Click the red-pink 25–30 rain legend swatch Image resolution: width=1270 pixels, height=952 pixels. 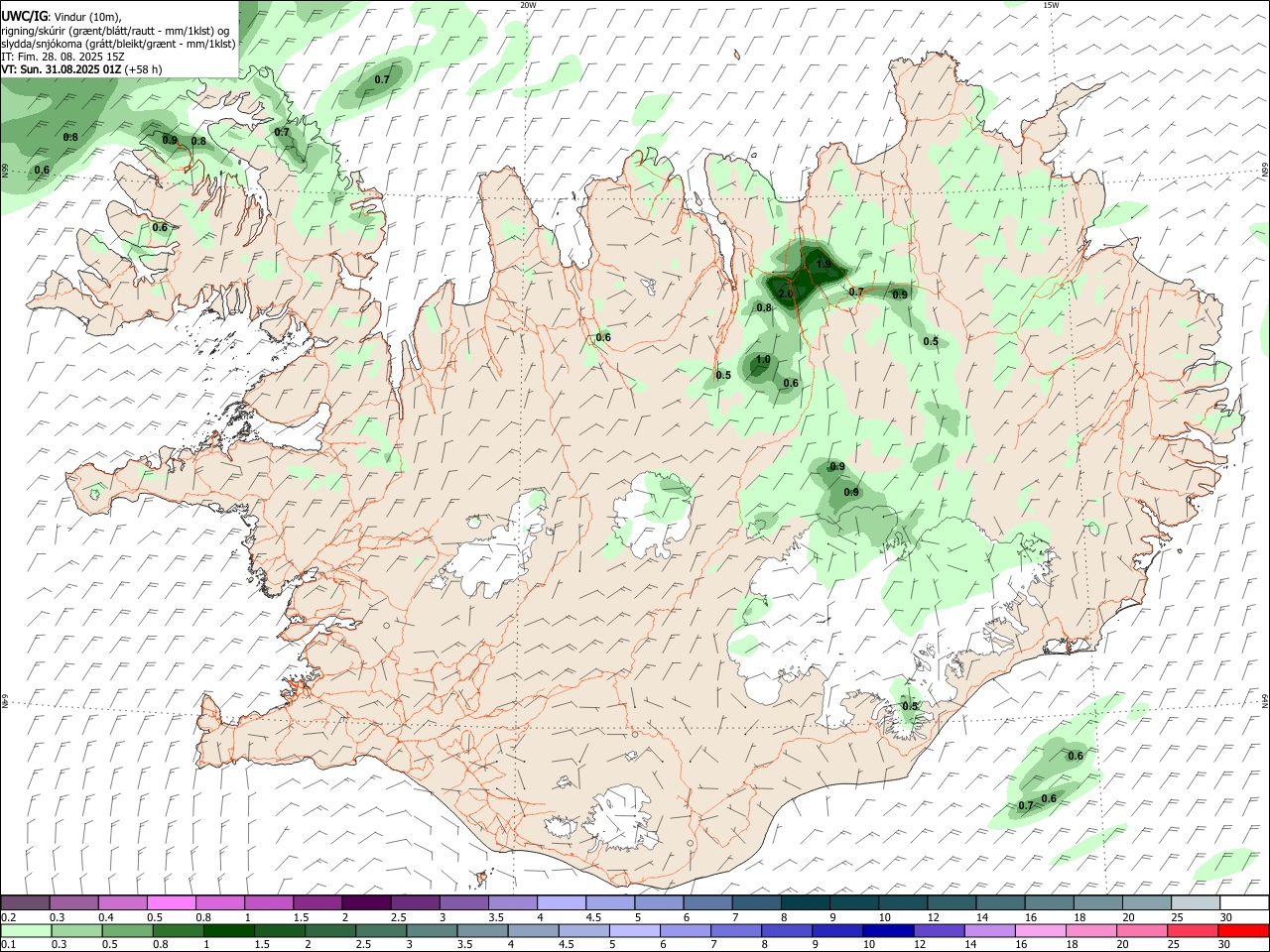(1193, 930)
